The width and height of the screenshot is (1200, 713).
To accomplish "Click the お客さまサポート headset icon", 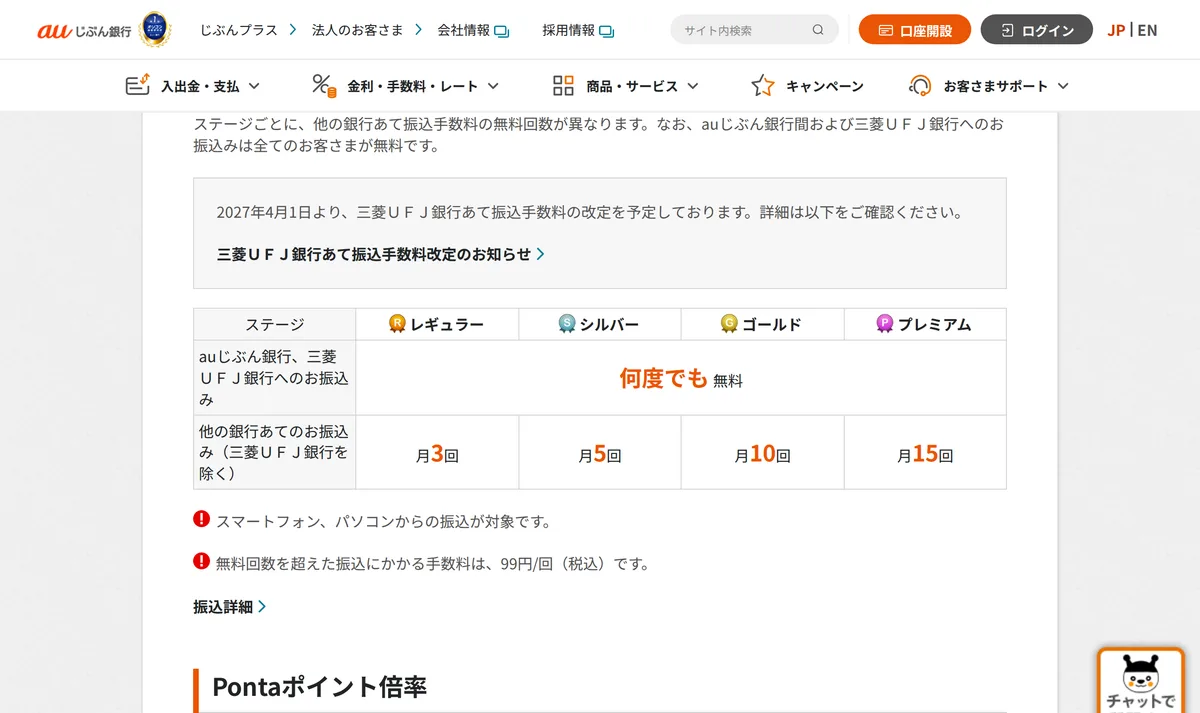I will point(920,85).
